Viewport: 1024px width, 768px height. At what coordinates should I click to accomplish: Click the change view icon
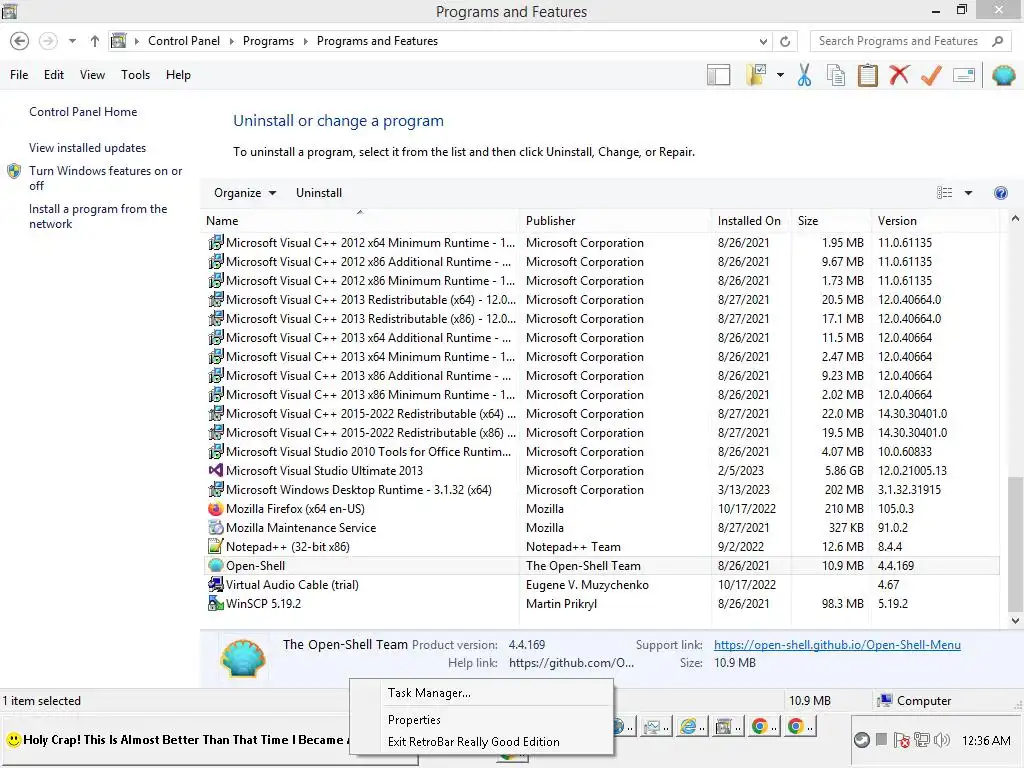(944, 193)
